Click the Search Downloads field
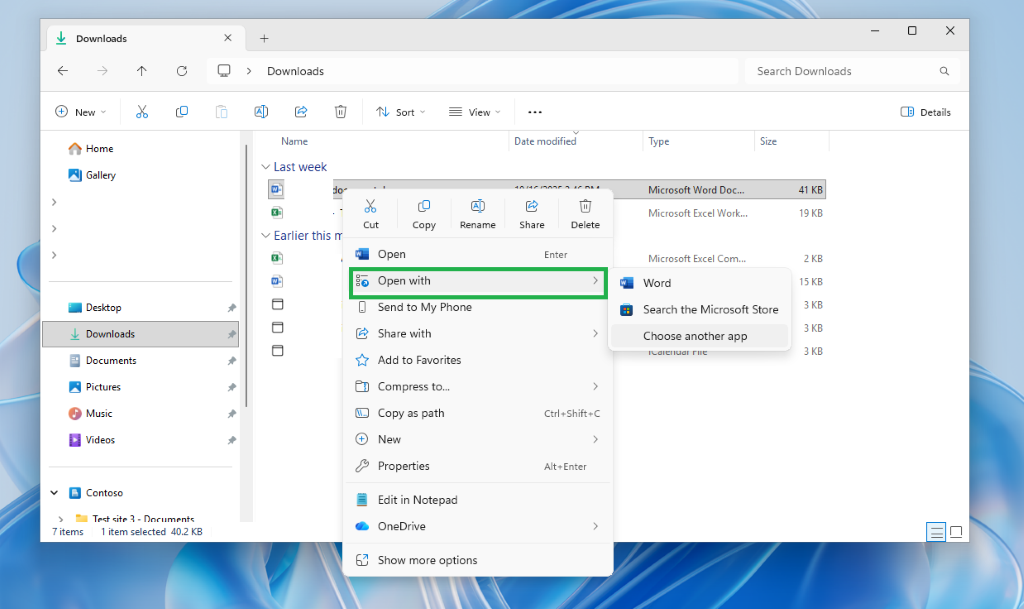 852,71
